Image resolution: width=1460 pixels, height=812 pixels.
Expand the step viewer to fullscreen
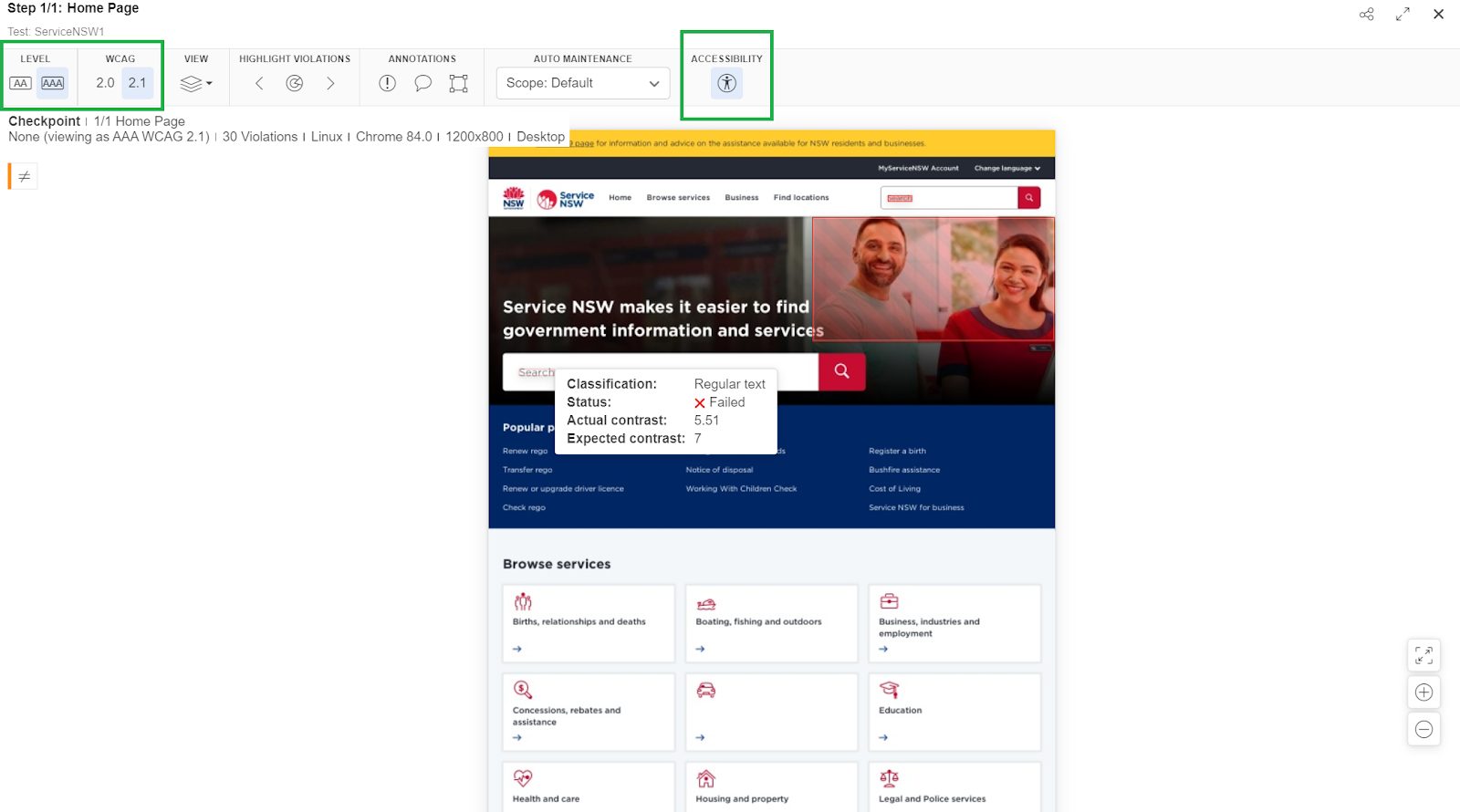pyautogui.click(x=1403, y=15)
